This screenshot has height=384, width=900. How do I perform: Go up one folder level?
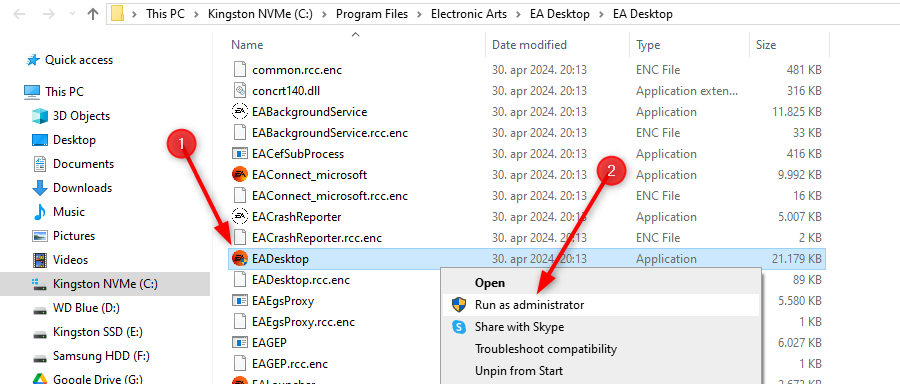93,14
